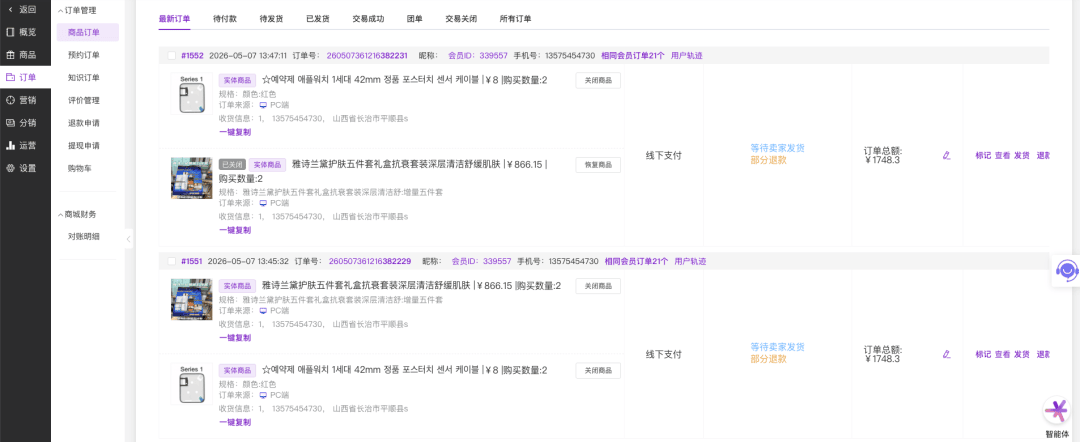
Task: Click 关闭商品 for first item of order #1551
Action: pos(598,286)
